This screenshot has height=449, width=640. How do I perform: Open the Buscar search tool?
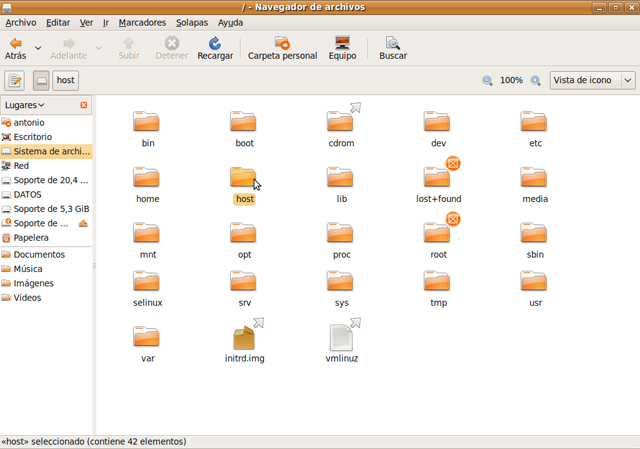click(393, 44)
